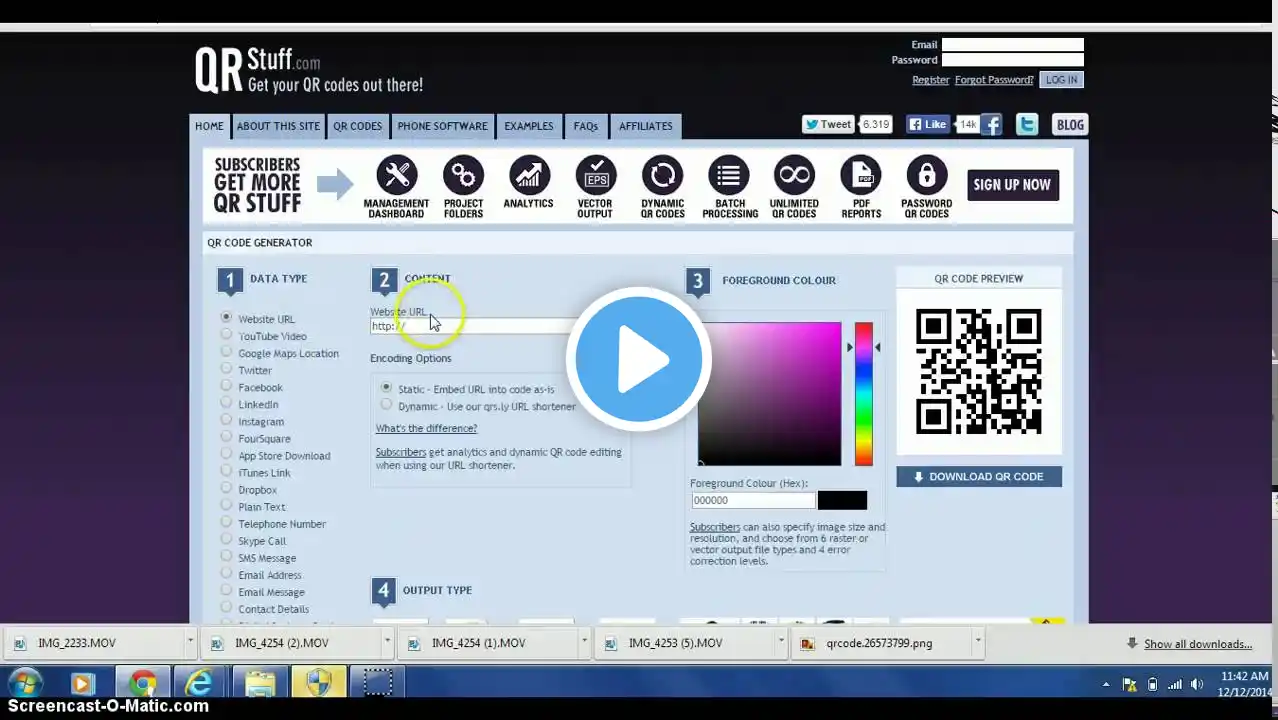Viewport: 1278px width, 720px height.
Task: Open the AFFILIATES tab
Action: click(645, 126)
